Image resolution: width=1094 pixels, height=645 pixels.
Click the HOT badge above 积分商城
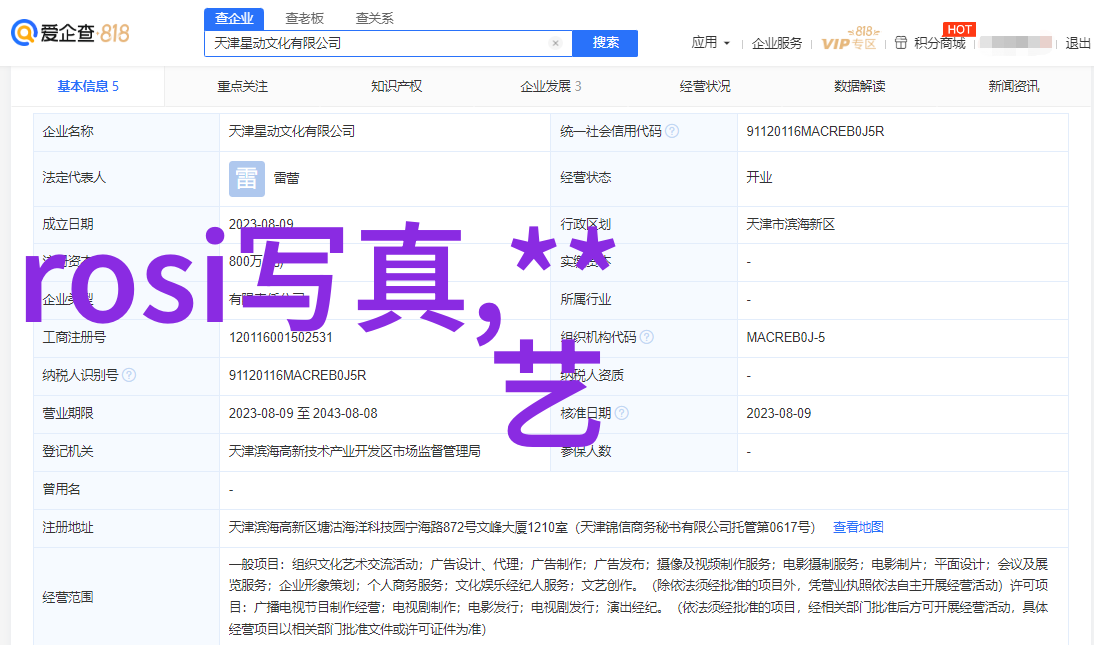pos(959,29)
